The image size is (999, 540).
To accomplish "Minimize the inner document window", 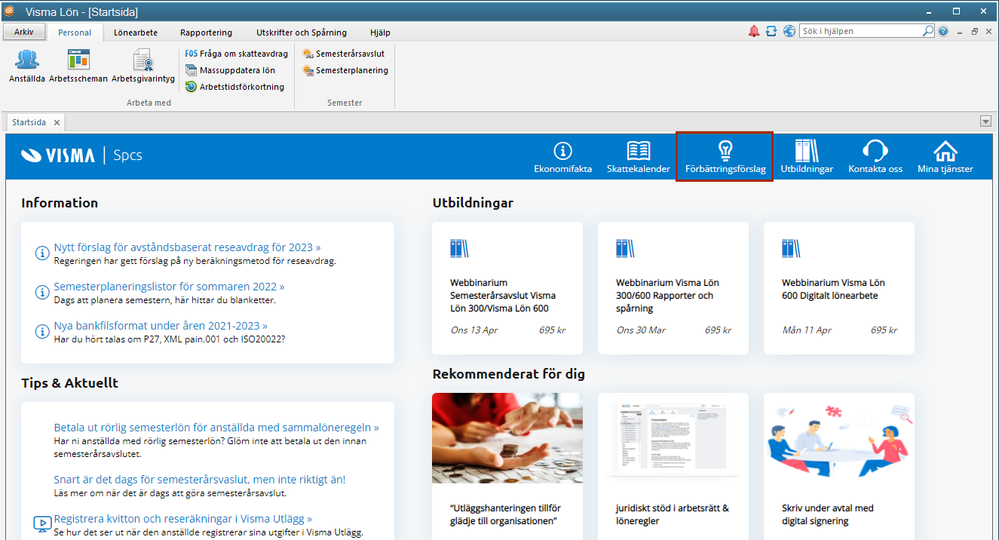I will [x=959, y=32].
